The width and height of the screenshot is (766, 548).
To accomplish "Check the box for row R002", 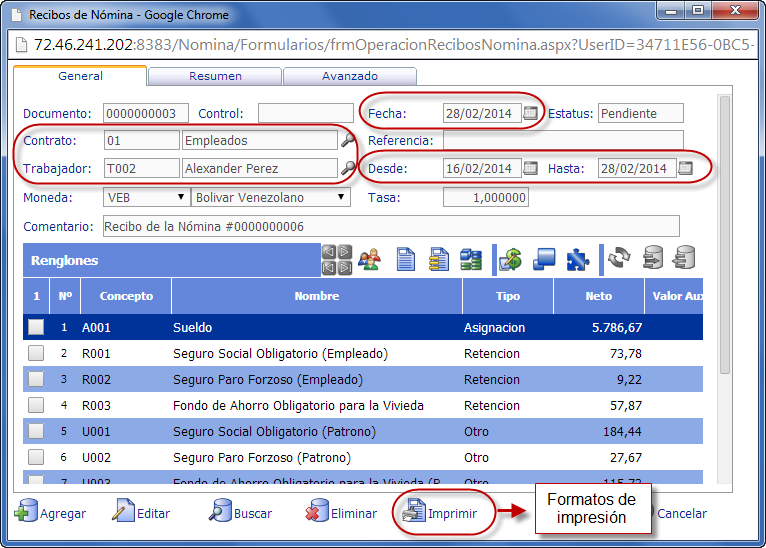I will coord(36,379).
